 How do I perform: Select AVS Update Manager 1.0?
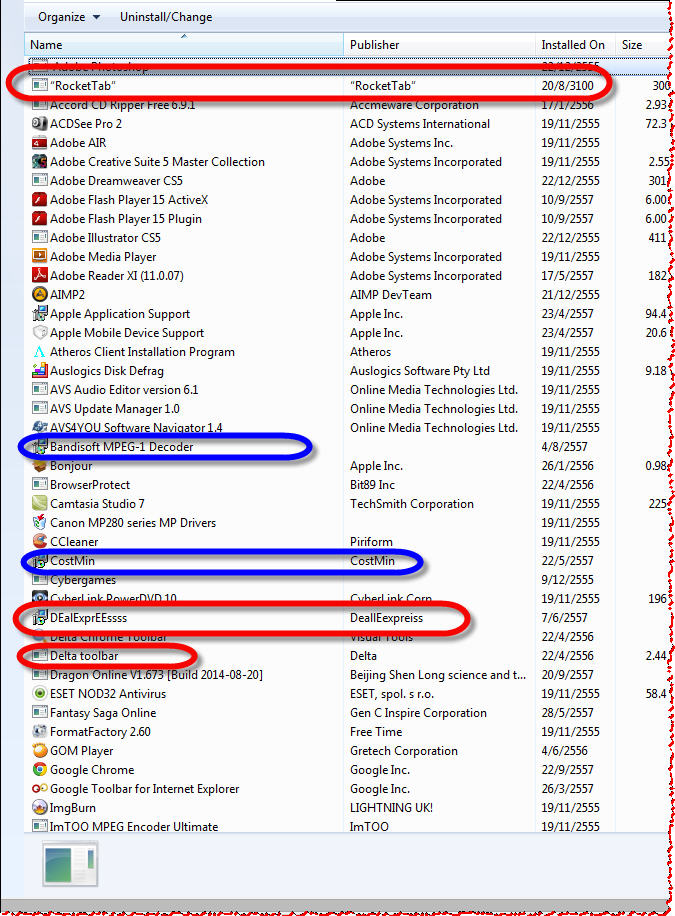click(x=115, y=408)
